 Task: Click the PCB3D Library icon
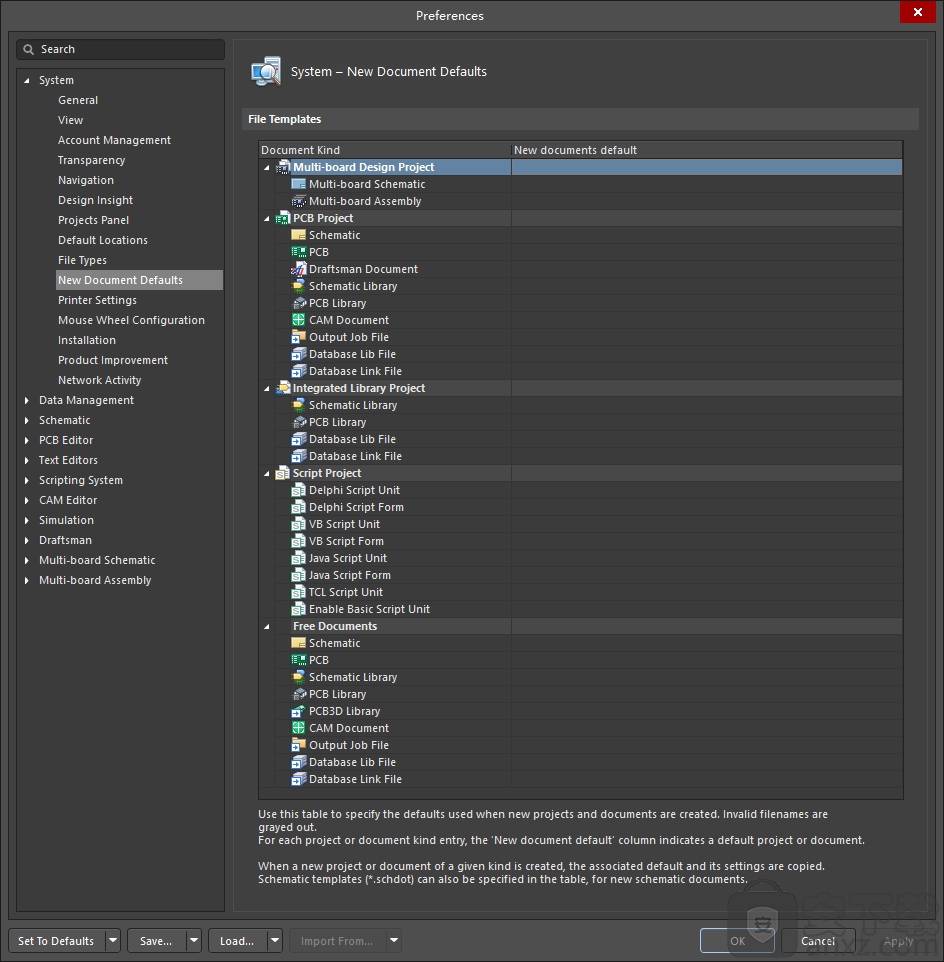(x=298, y=711)
